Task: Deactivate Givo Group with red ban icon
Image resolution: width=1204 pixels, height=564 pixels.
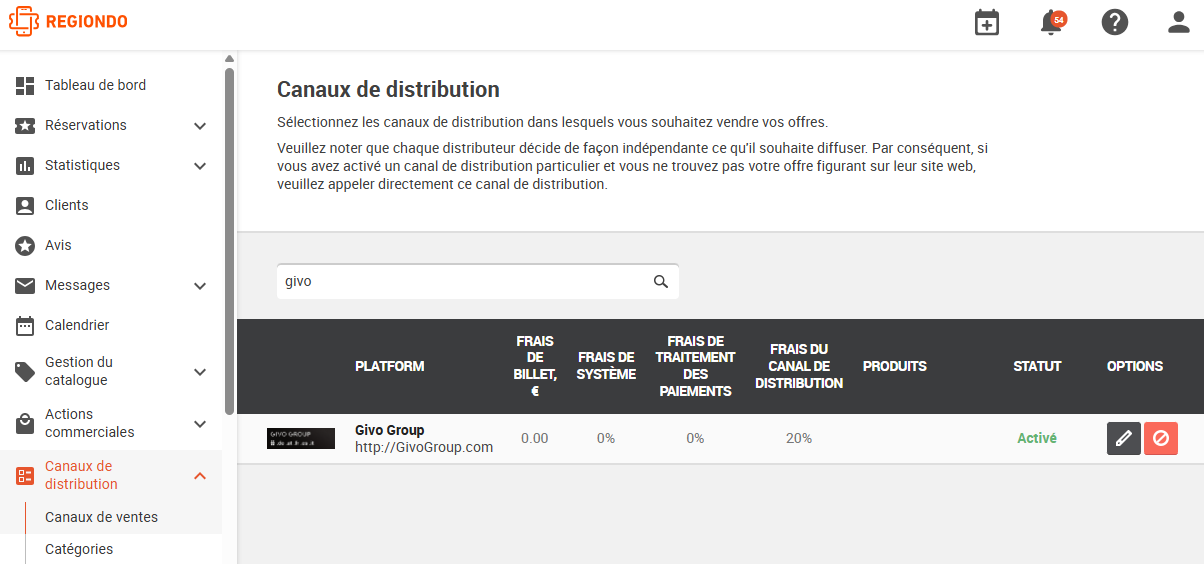Action: tap(1161, 438)
